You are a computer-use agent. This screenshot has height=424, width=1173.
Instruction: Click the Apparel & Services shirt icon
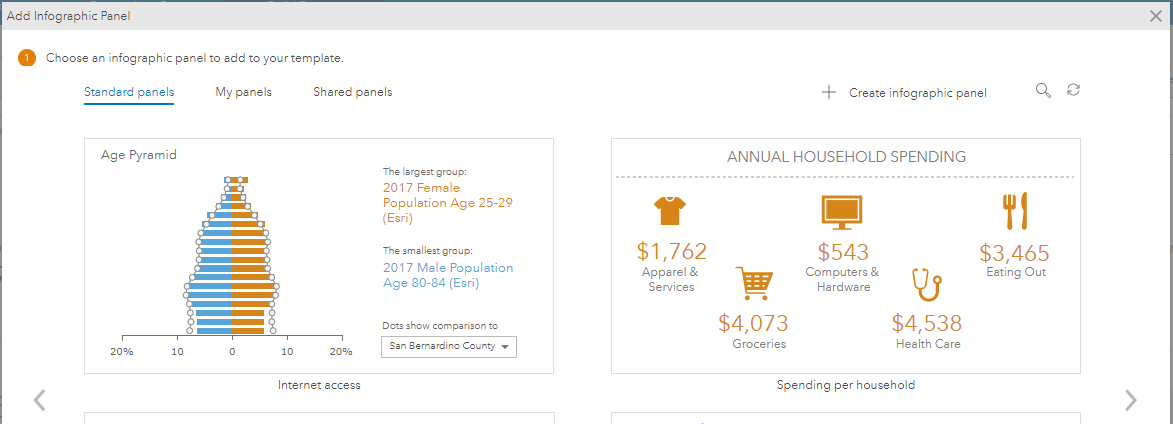tap(670, 211)
